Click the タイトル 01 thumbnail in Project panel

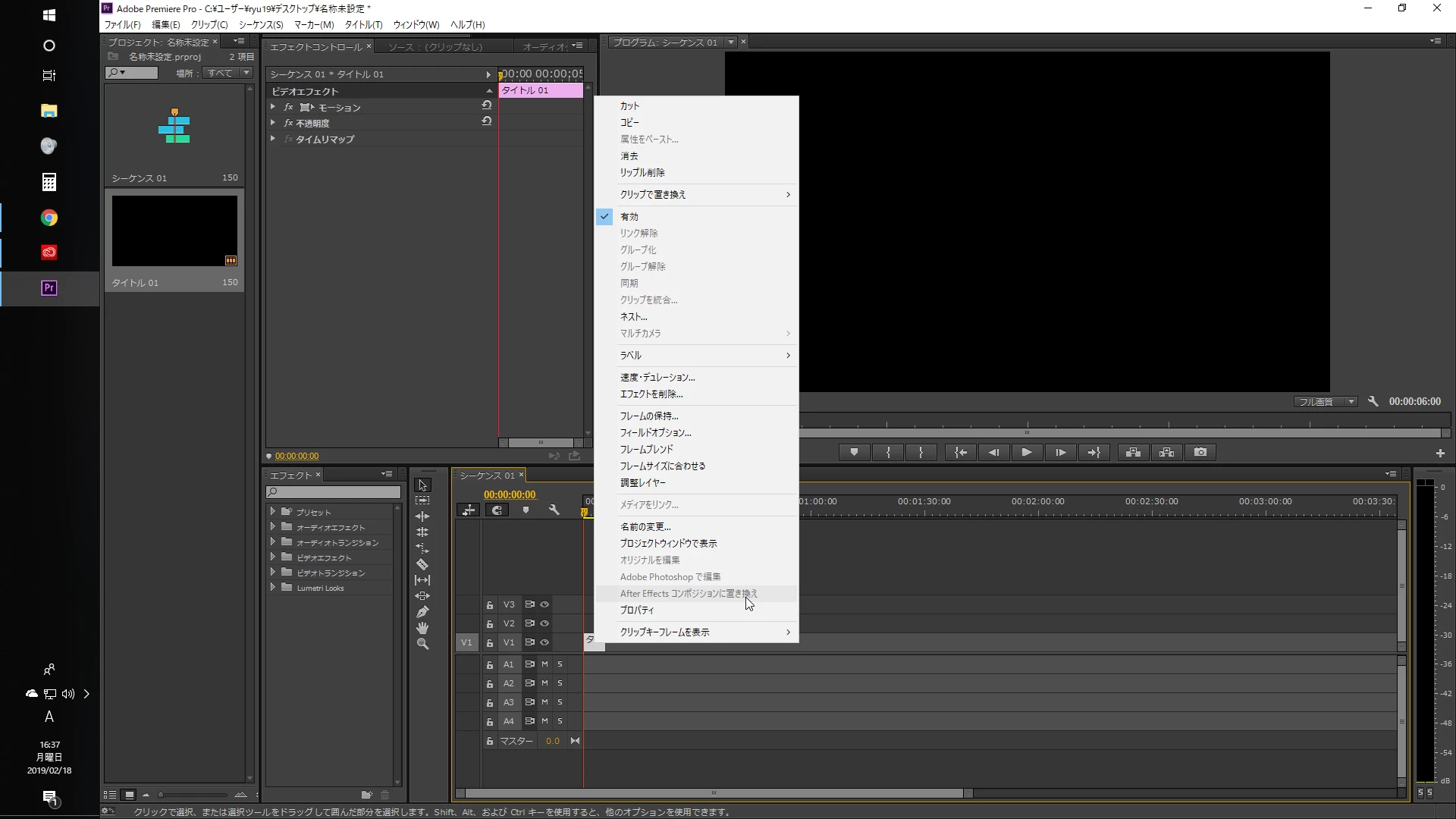point(174,231)
